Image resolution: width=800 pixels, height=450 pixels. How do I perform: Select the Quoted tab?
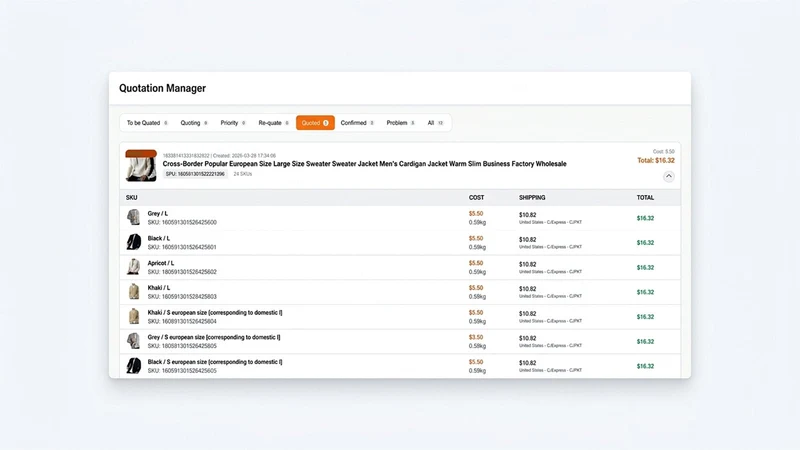(315, 123)
